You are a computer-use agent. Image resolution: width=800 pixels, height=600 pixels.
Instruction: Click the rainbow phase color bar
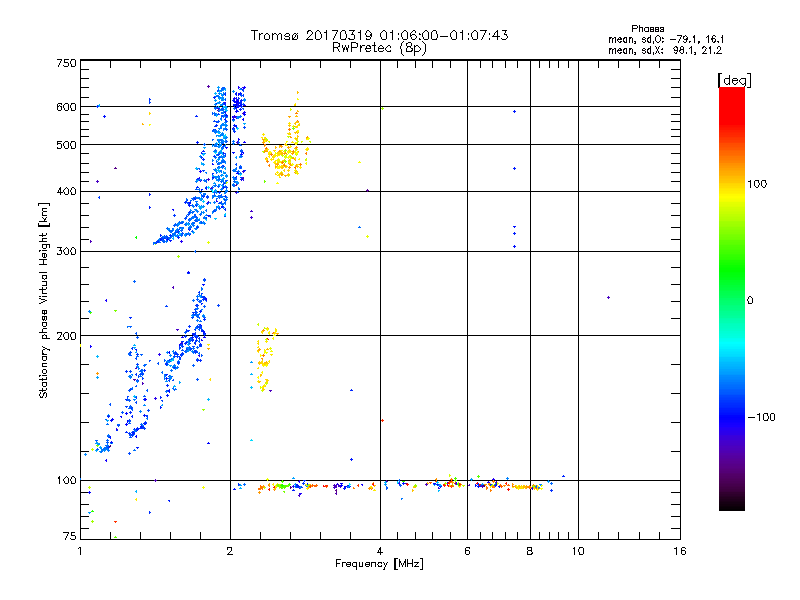(732, 299)
